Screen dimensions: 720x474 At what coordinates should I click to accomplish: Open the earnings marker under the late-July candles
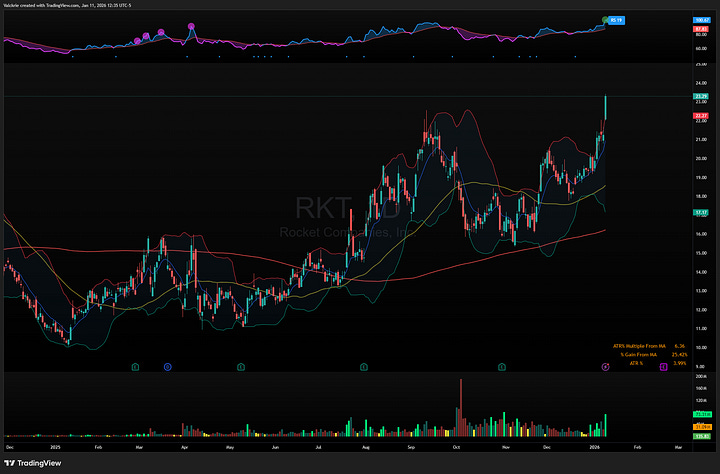[x=364, y=367]
